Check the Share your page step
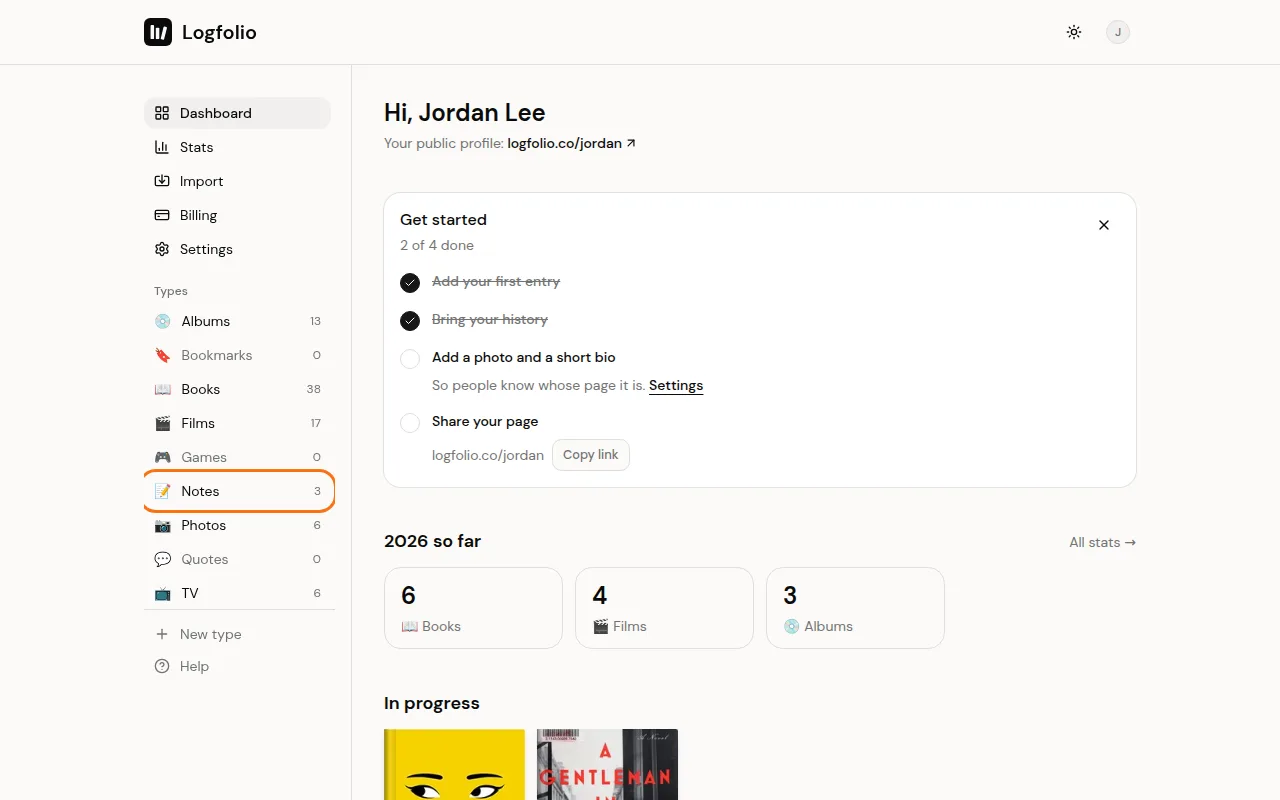Image resolution: width=1280 pixels, height=800 pixels. tap(410, 423)
